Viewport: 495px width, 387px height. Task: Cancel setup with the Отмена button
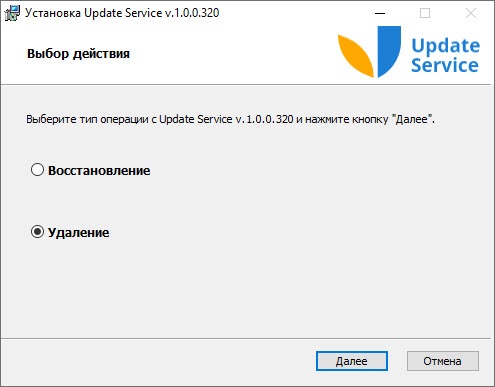(x=443, y=361)
